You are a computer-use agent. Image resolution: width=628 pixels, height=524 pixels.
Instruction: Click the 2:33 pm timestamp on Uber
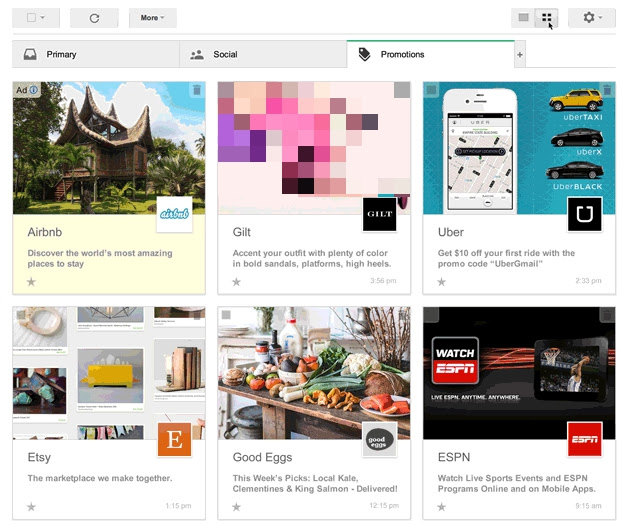pyautogui.click(x=588, y=281)
